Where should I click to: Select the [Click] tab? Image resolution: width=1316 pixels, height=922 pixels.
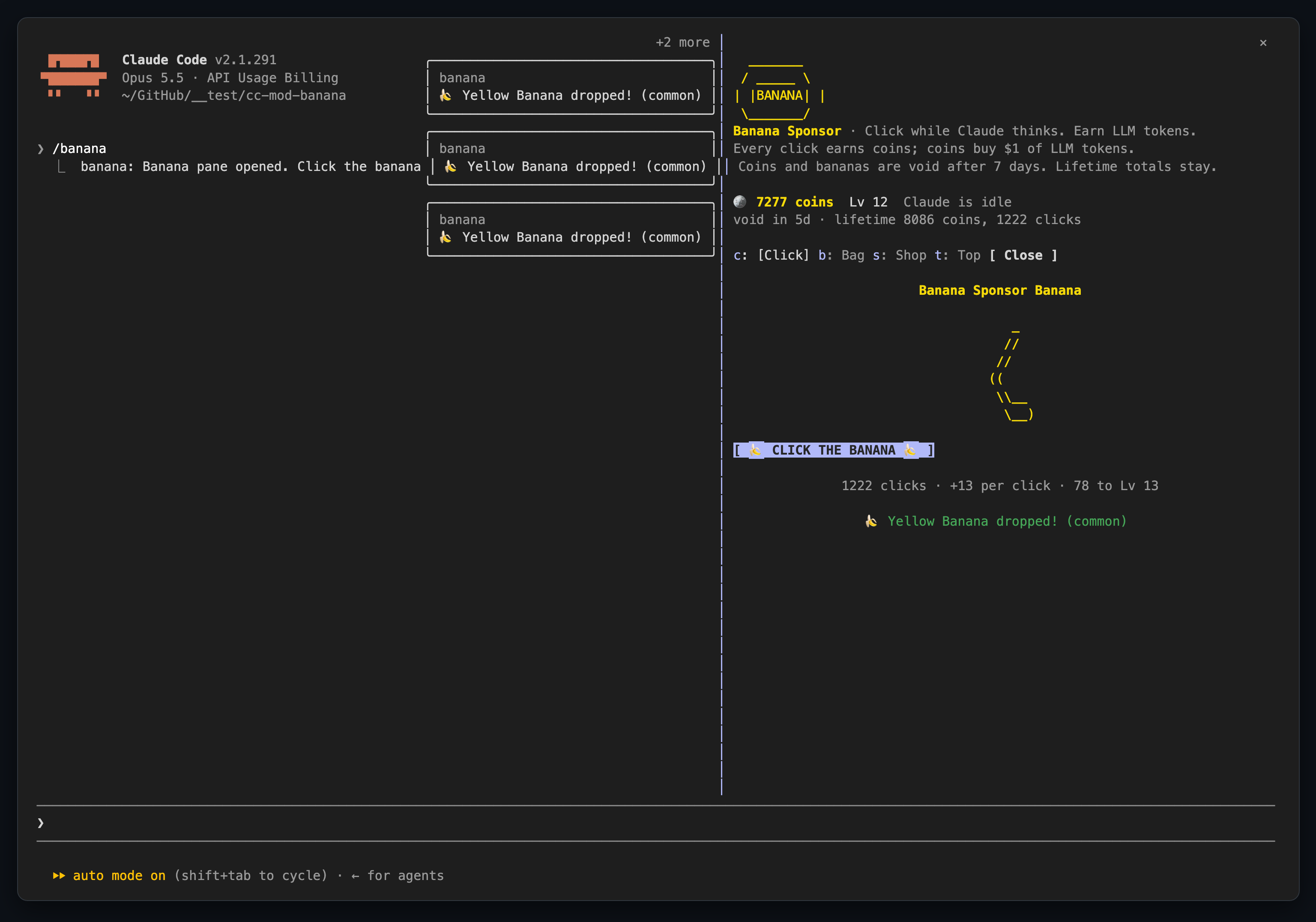784,255
